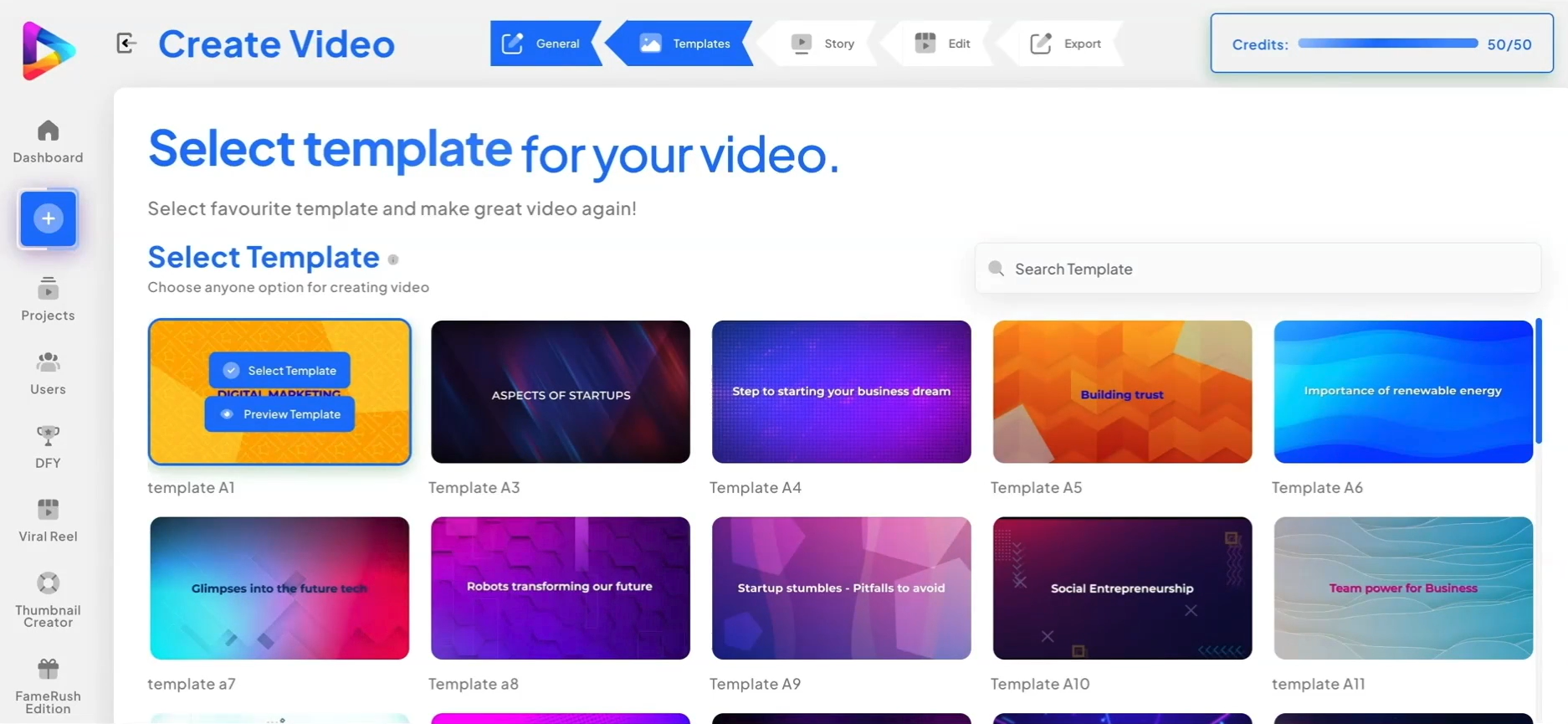Click the 'template A11' label

click(x=1319, y=684)
